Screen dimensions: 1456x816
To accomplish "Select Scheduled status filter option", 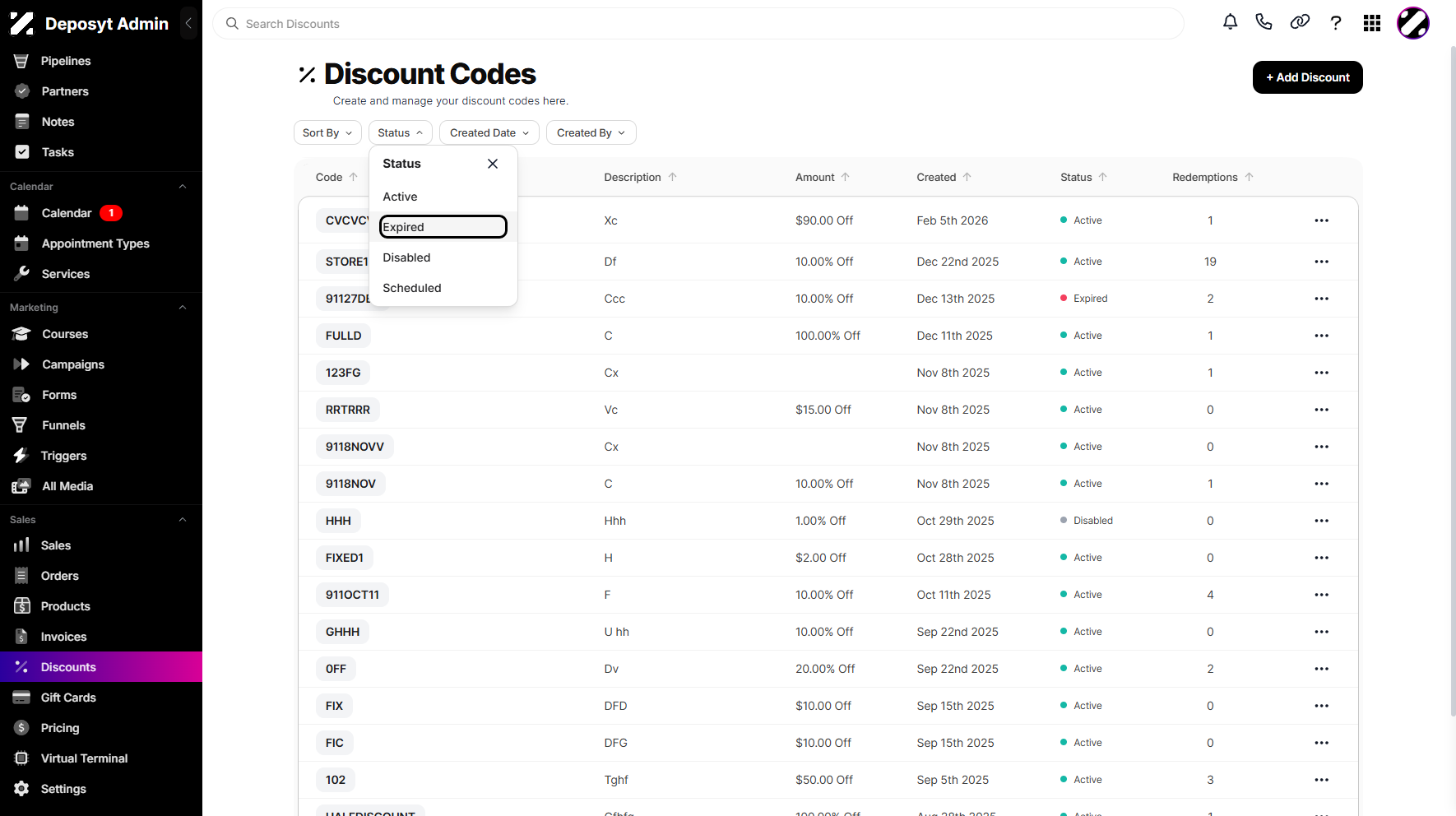I will pyautogui.click(x=443, y=288).
